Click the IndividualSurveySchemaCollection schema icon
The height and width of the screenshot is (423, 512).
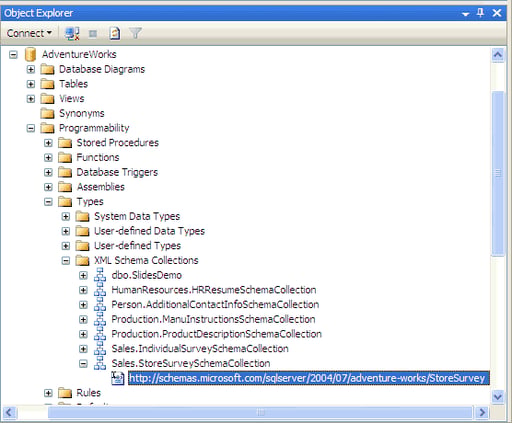[100, 348]
